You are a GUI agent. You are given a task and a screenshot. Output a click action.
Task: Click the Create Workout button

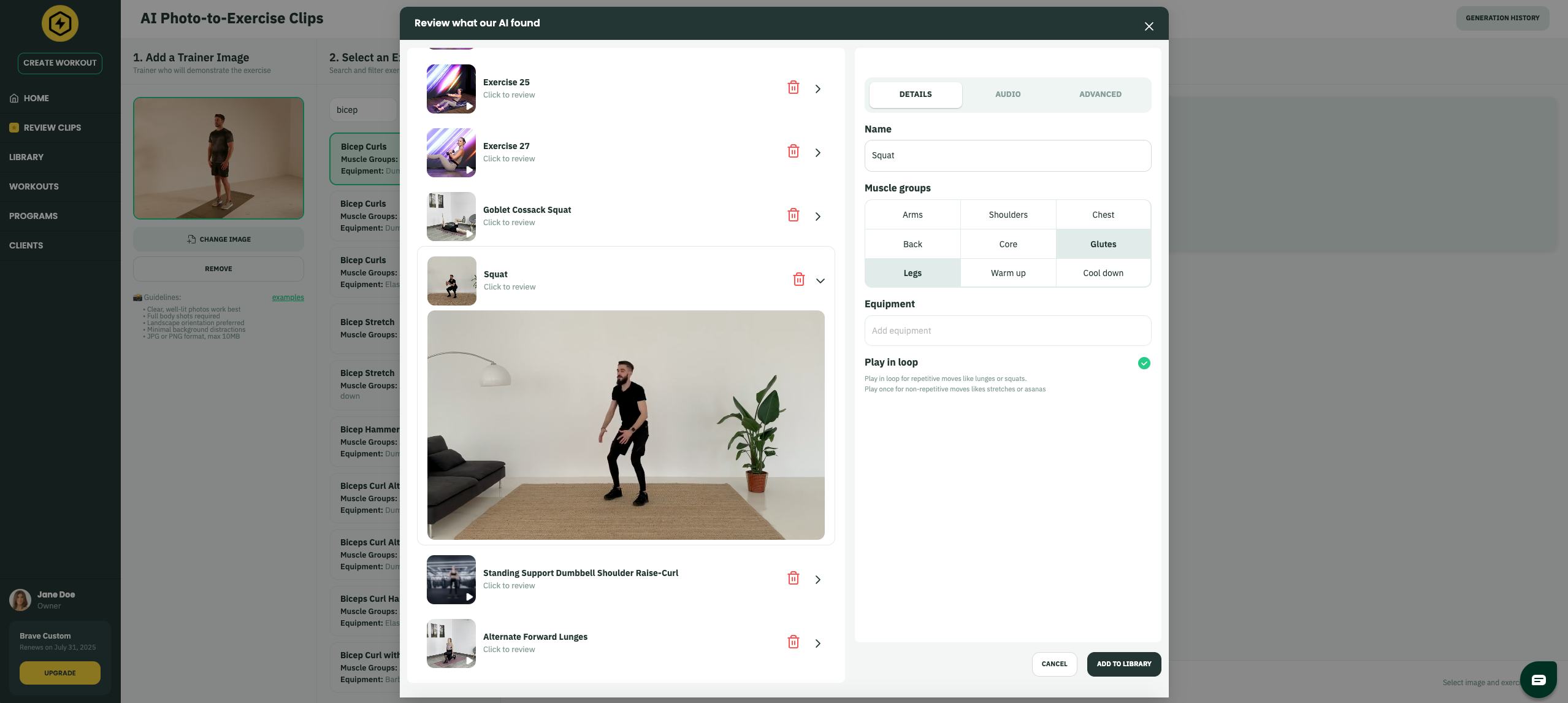point(59,63)
